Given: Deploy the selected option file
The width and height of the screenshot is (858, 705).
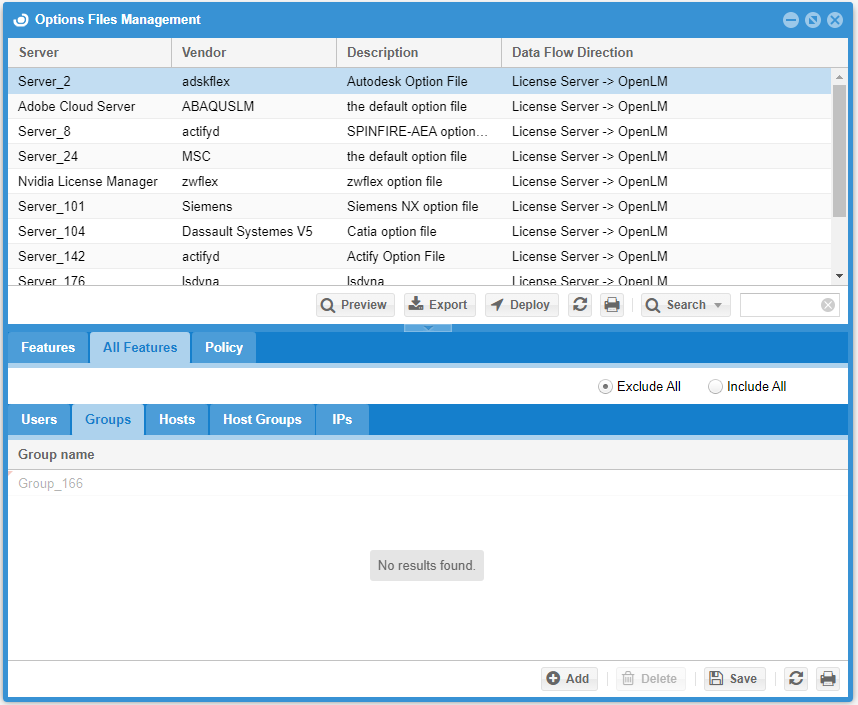Looking at the screenshot, I should pyautogui.click(x=521, y=304).
